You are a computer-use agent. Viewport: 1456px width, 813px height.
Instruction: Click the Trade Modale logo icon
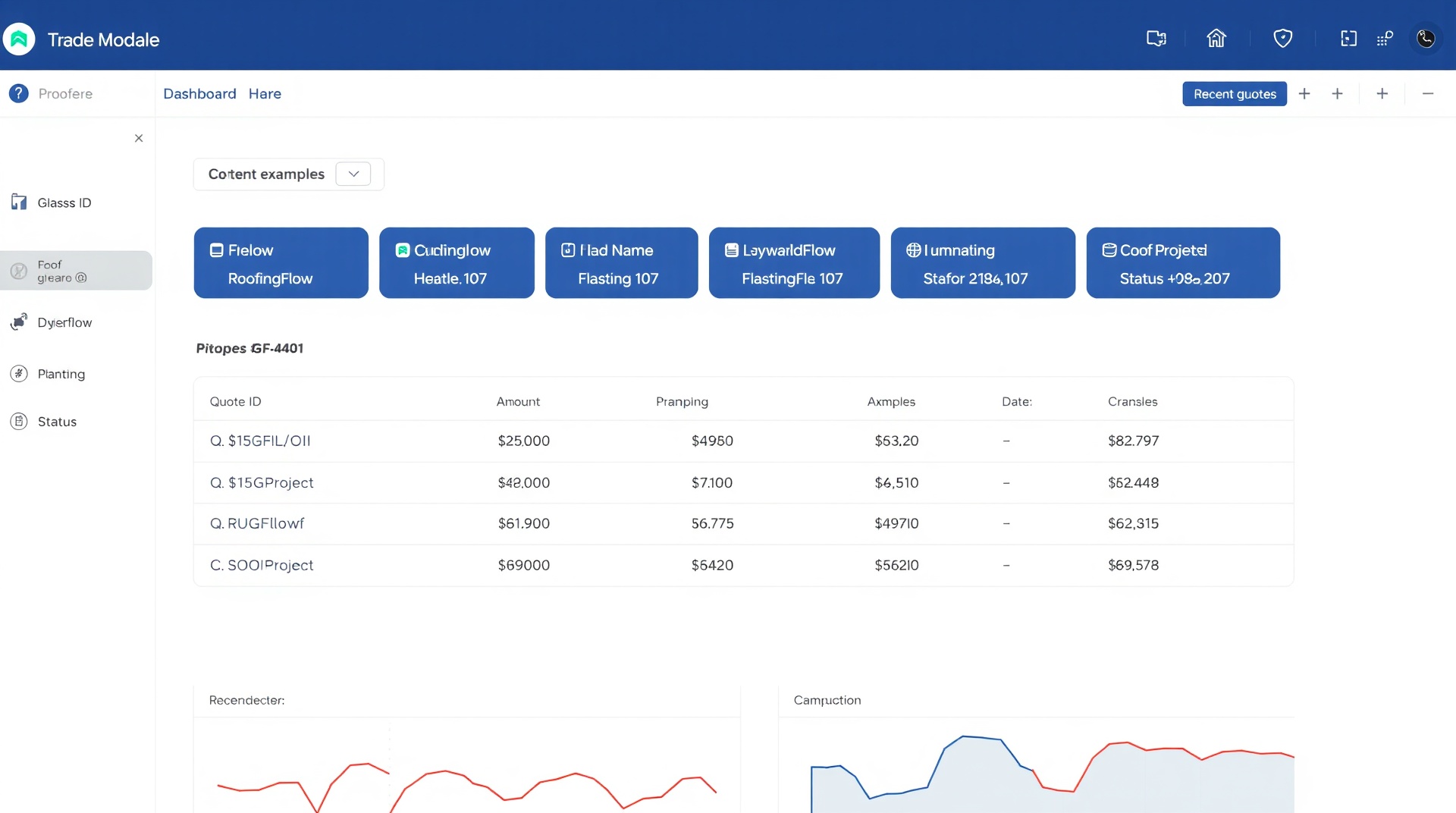19,39
